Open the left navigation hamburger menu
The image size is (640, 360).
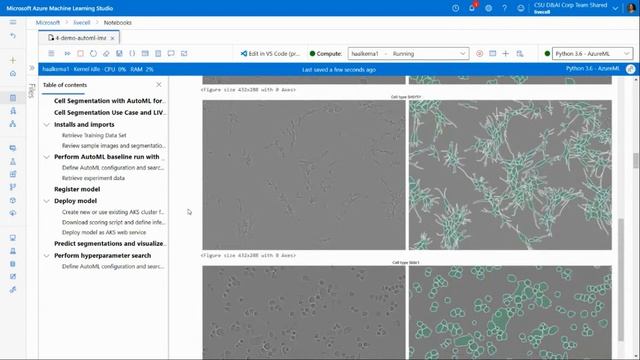pos(13,22)
